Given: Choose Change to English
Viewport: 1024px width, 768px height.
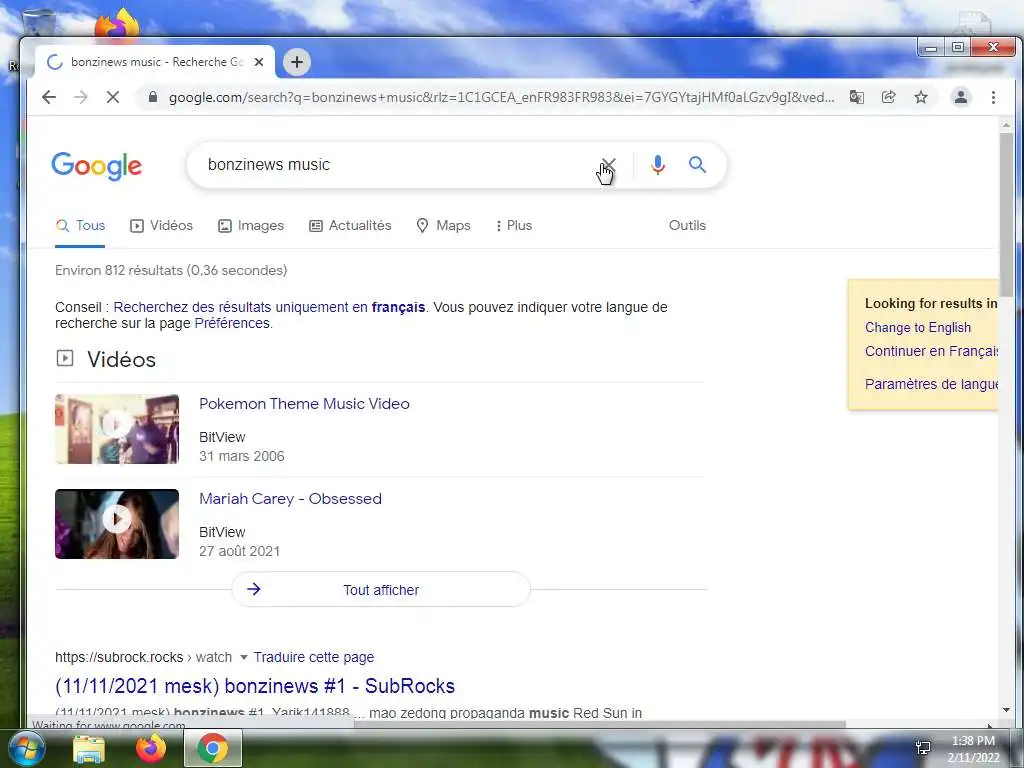Looking at the screenshot, I should 918,328.
